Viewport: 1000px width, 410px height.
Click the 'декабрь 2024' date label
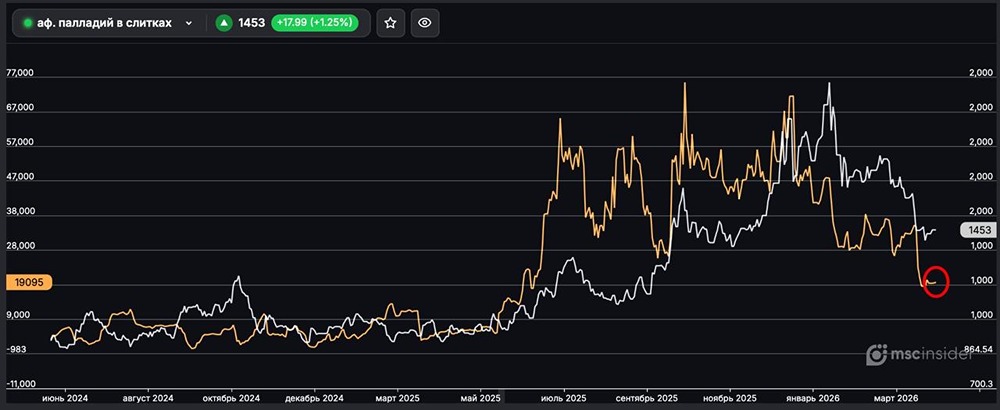click(314, 397)
